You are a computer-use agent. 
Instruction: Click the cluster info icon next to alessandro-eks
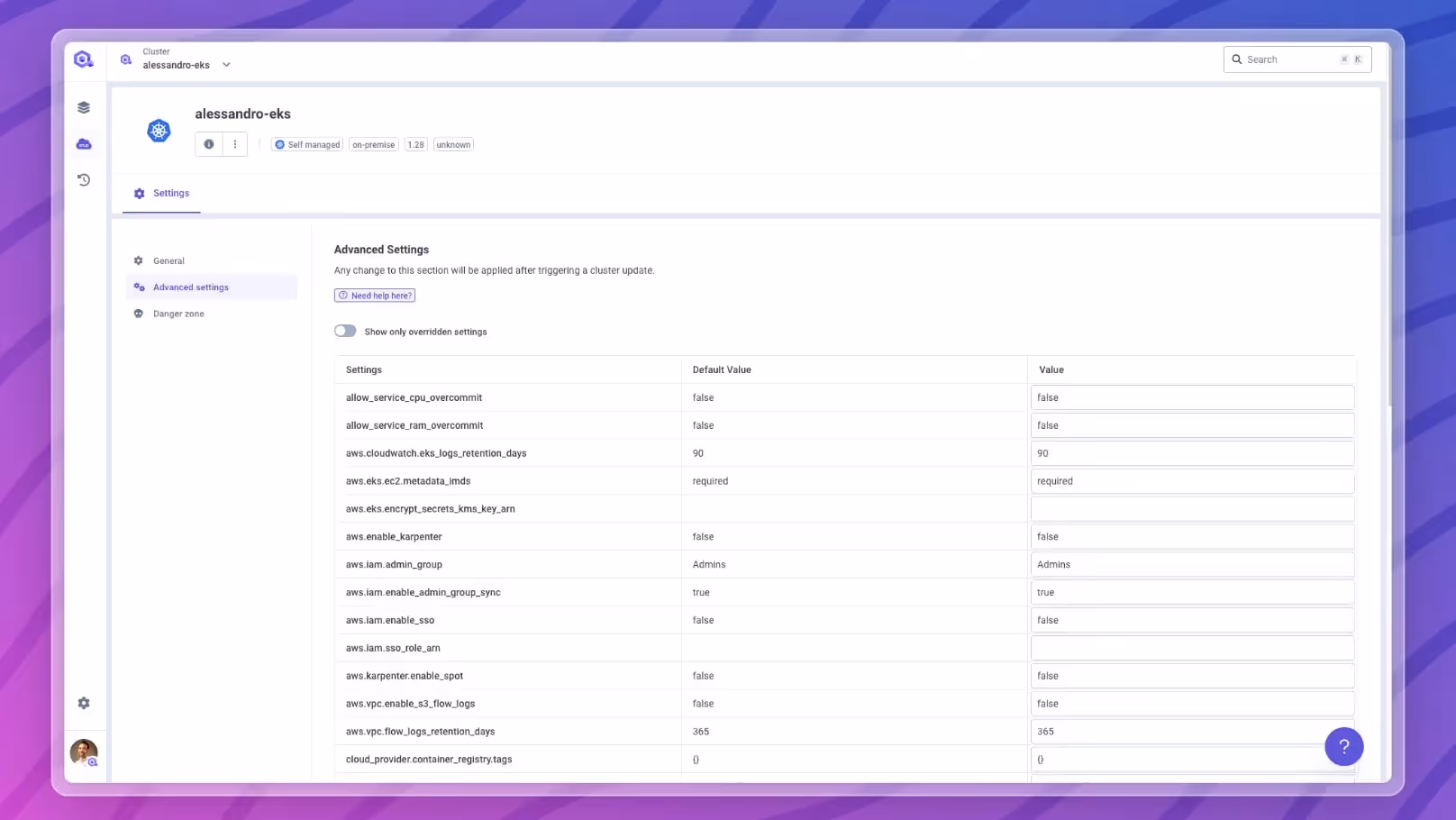(209, 143)
